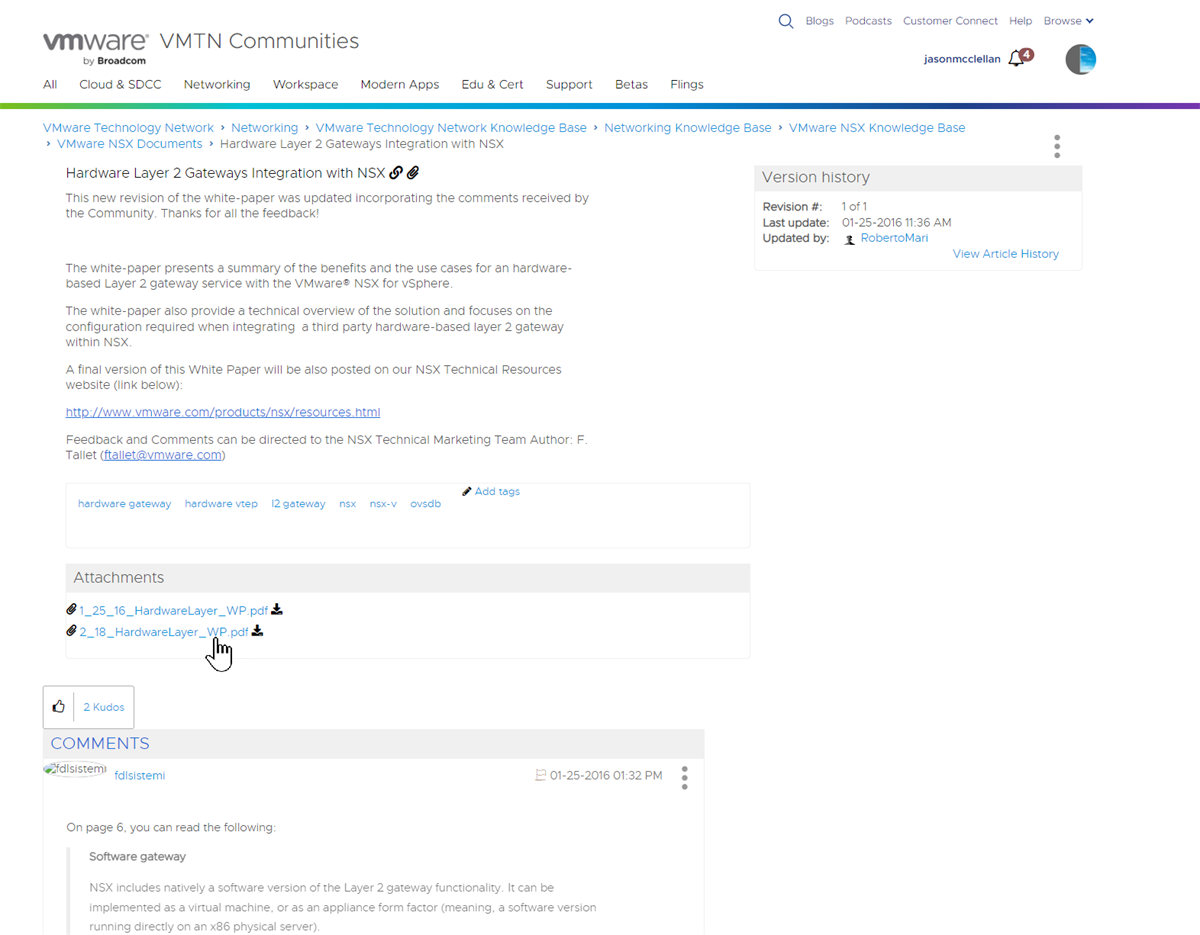Expand the Browse dropdown
This screenshot has width=1200, height=935.
pos(1069,21)
